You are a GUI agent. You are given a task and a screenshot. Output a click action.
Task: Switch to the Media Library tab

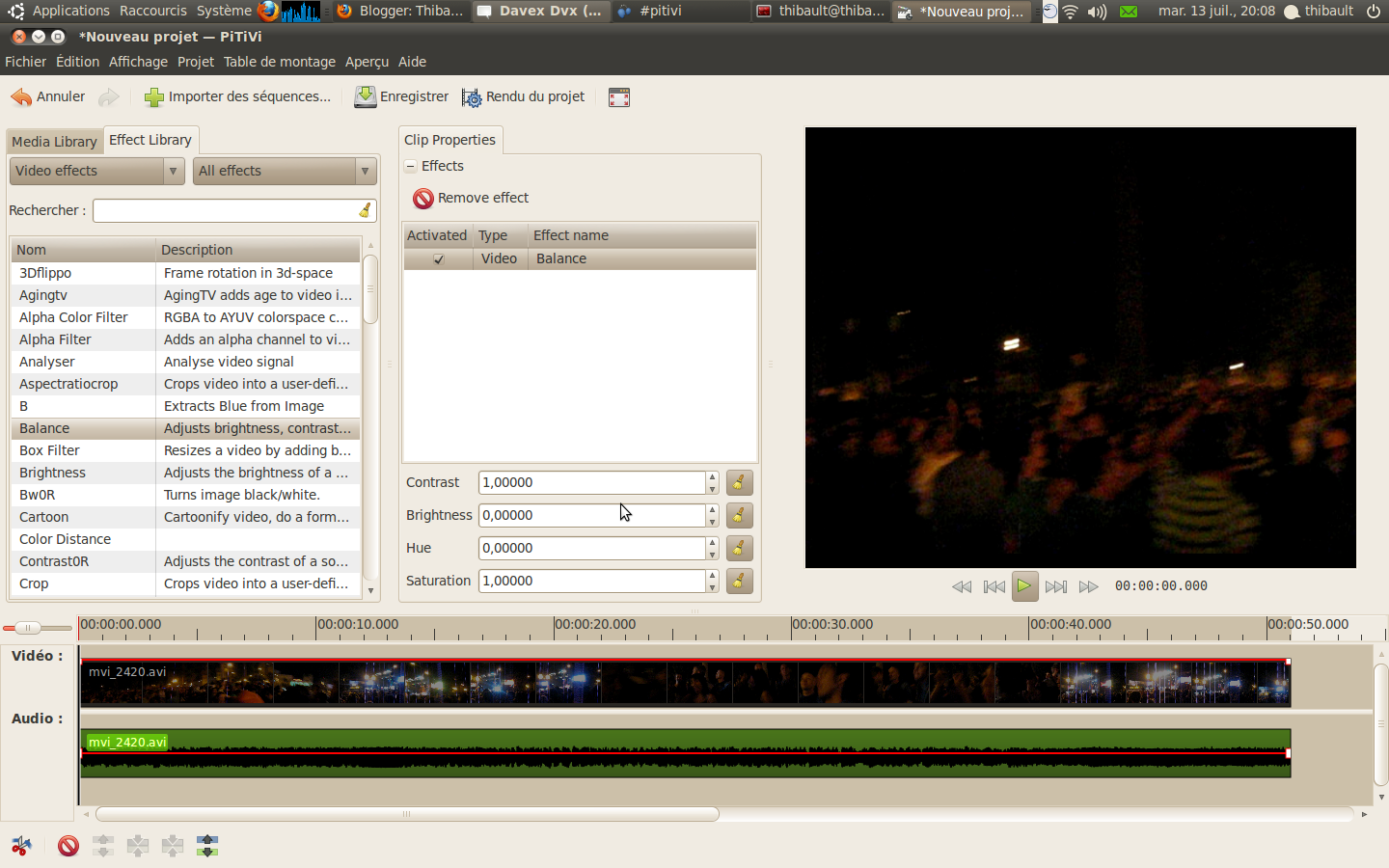pyautogui.click(x=54, y=142)
